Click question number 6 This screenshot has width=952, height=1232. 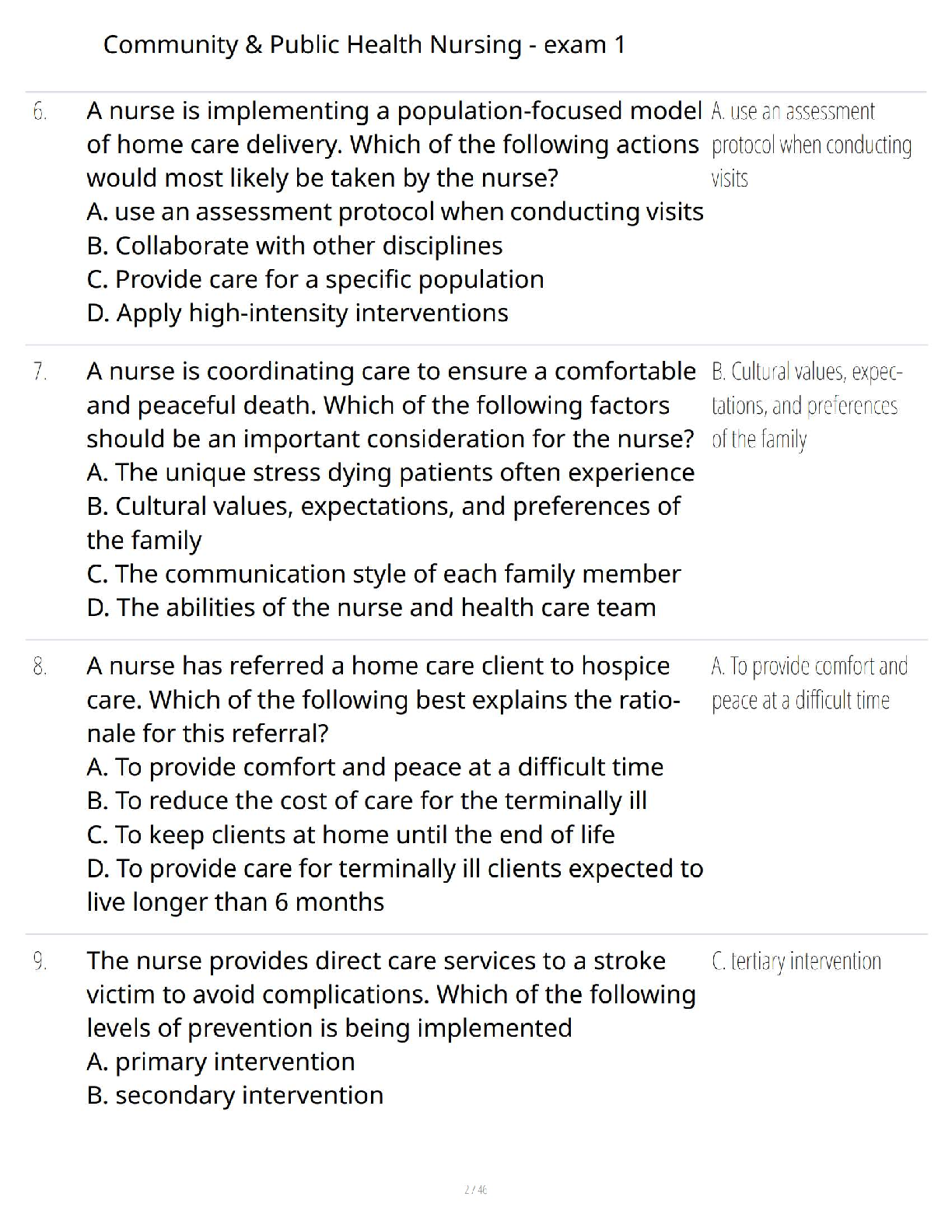point(40,111)
